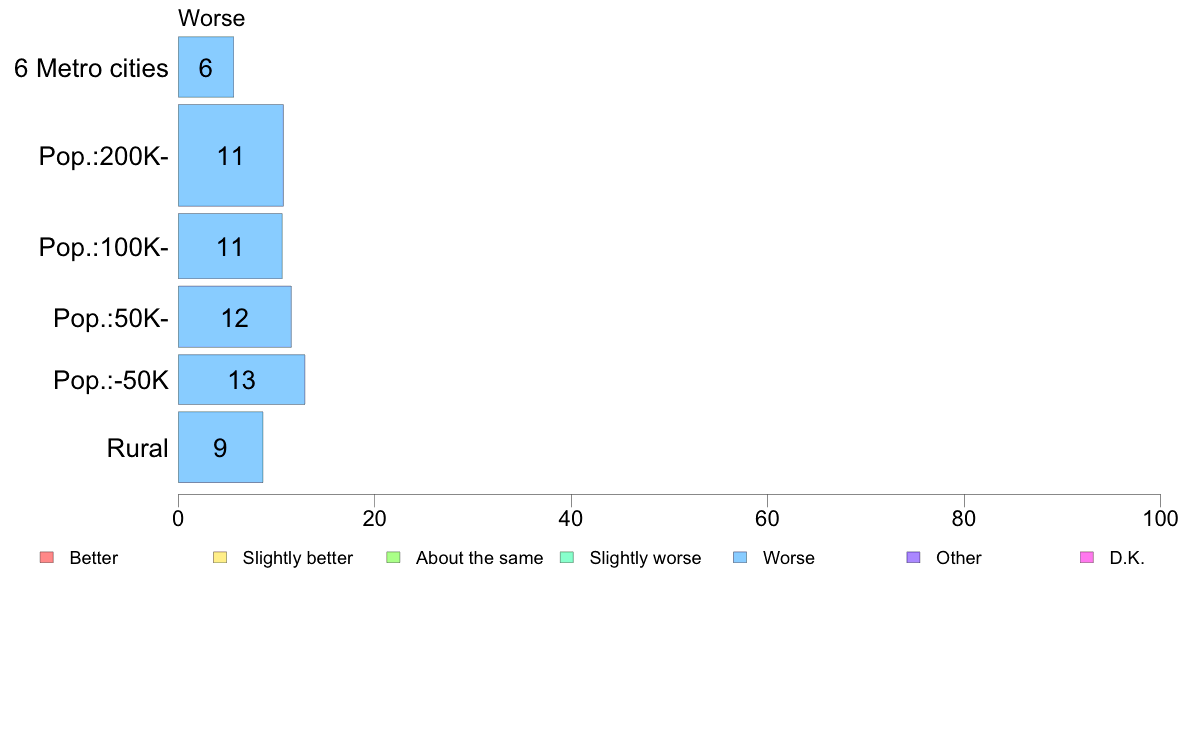Click the Pop.:100K- bar
This screenshot has width=1188, height=736.
point(230,246)
